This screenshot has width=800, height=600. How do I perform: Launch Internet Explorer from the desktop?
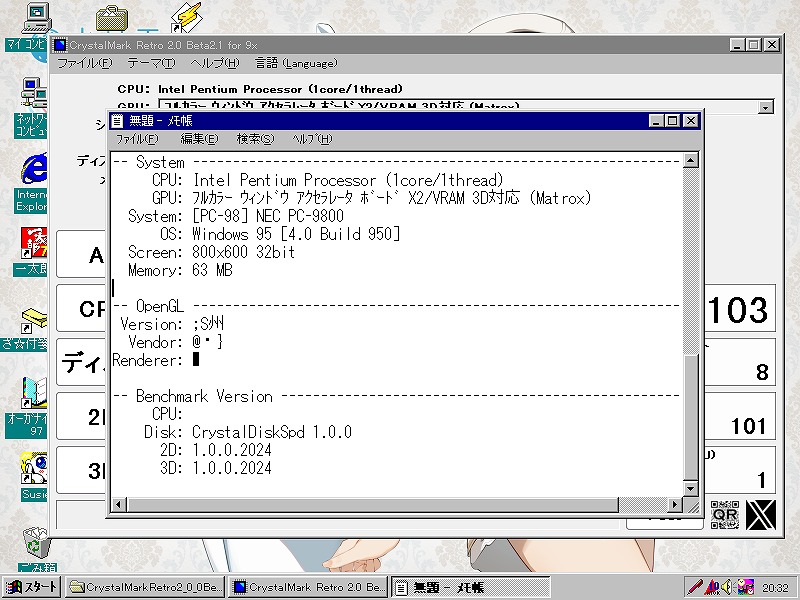tap(34, 168)
